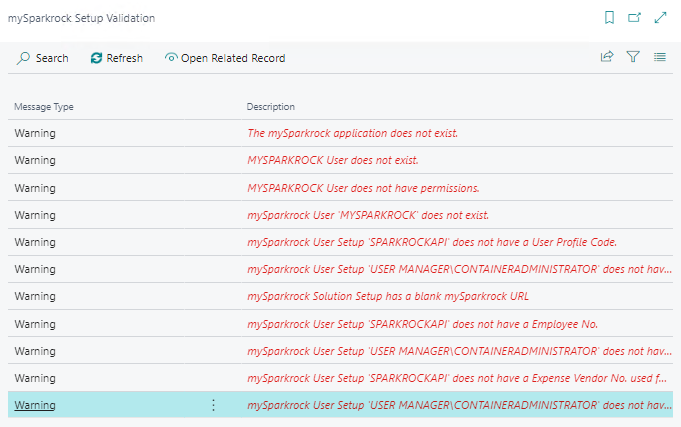Click Warning cell in 'application does not exist' row
681x427 pixels.
click(x=35, y=133)
